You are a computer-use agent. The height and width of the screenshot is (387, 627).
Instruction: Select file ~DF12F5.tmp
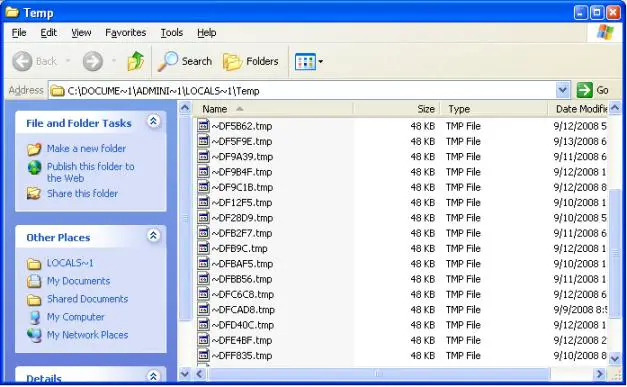coord(242,203)
